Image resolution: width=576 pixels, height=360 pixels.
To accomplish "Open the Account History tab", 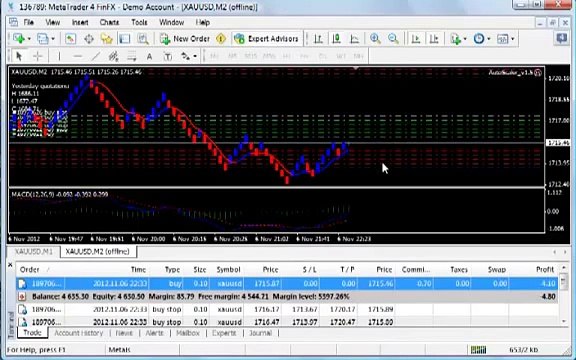I will tap(79, 333).
